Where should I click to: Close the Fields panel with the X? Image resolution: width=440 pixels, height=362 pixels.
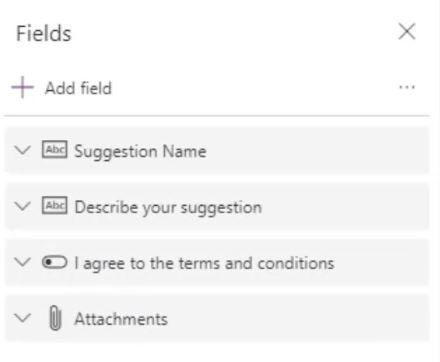click(407, 32)
